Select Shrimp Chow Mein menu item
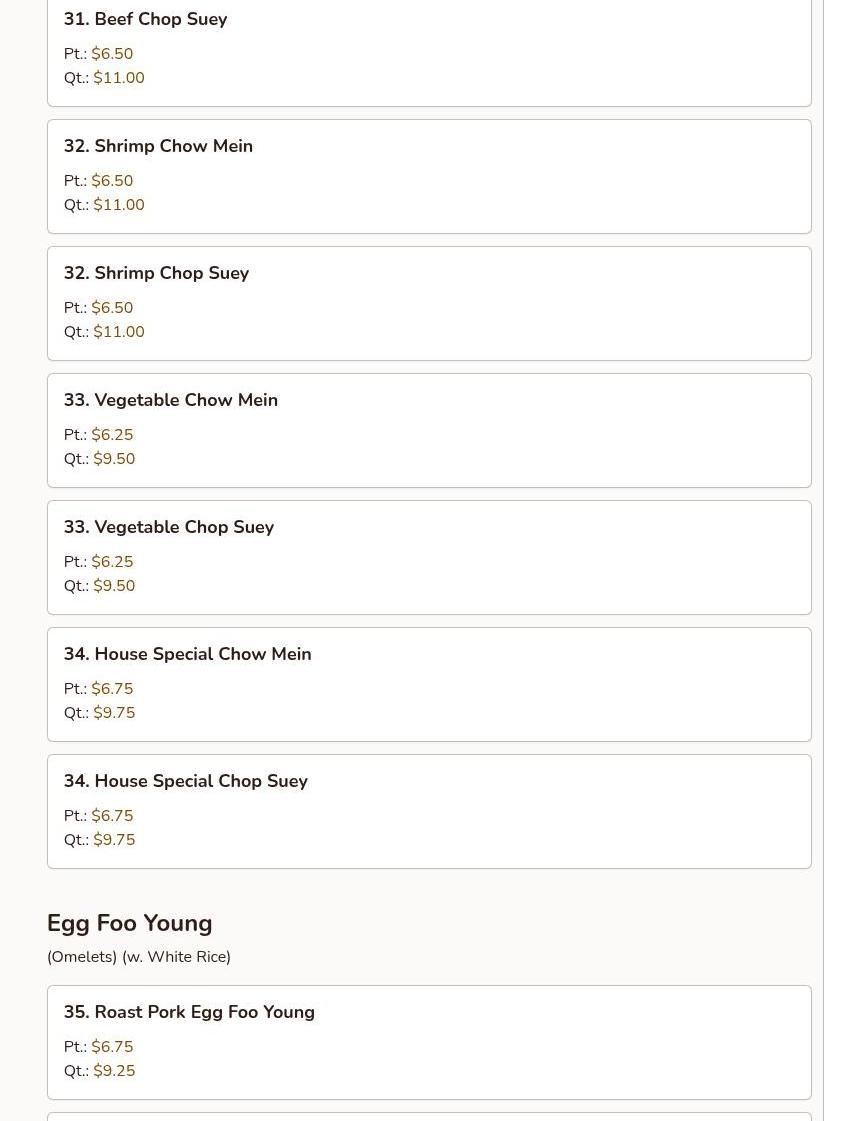The height and width of the screenshot is (1121, 844). (x=173, y=146)
